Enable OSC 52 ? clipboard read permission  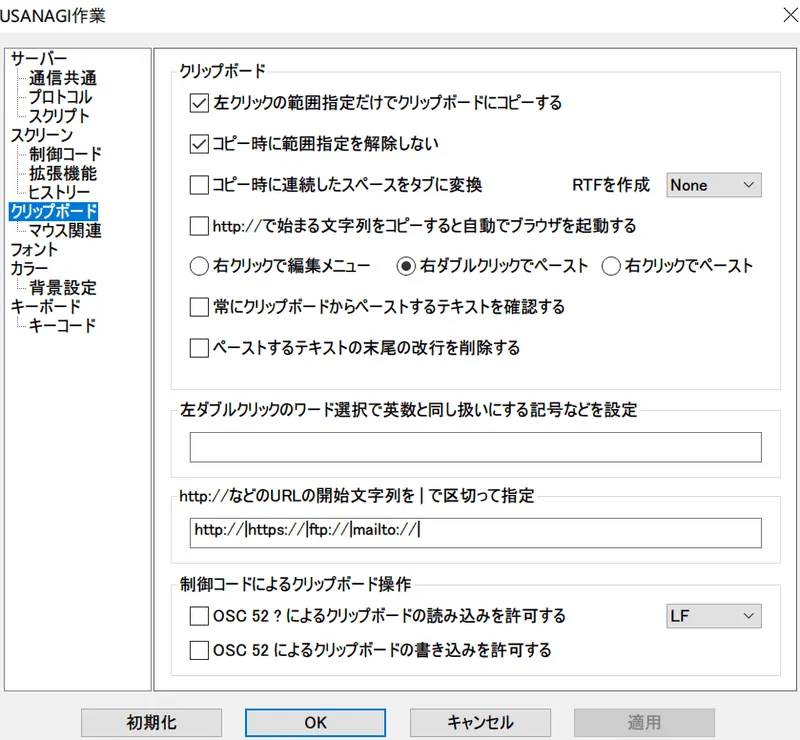click(x=199, y=616)
